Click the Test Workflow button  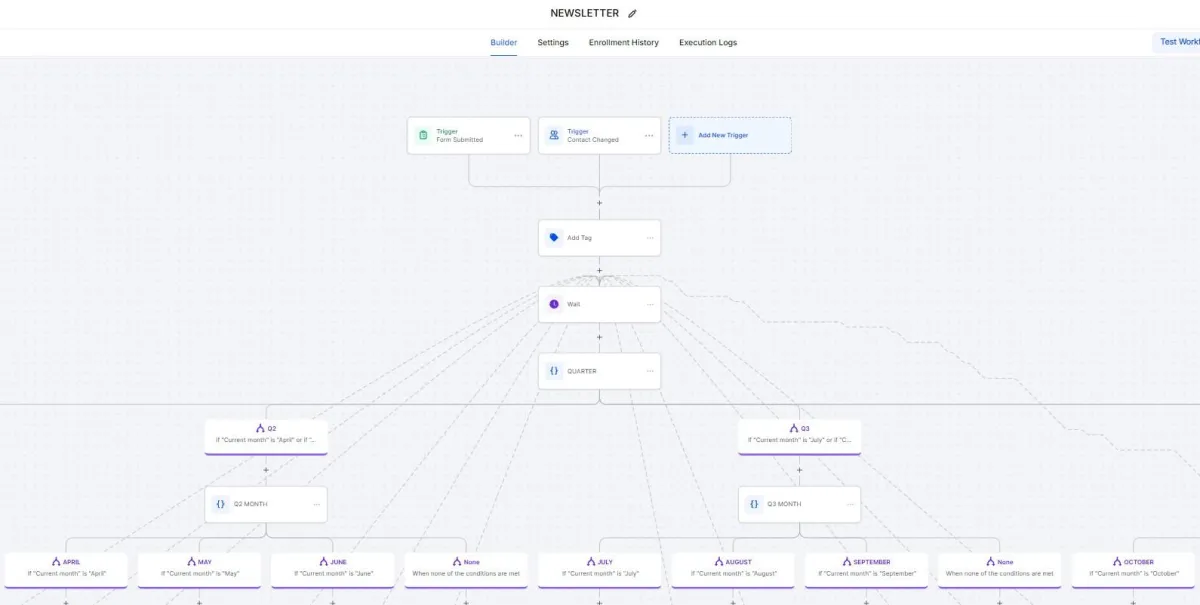click(x=1180, y=42)
